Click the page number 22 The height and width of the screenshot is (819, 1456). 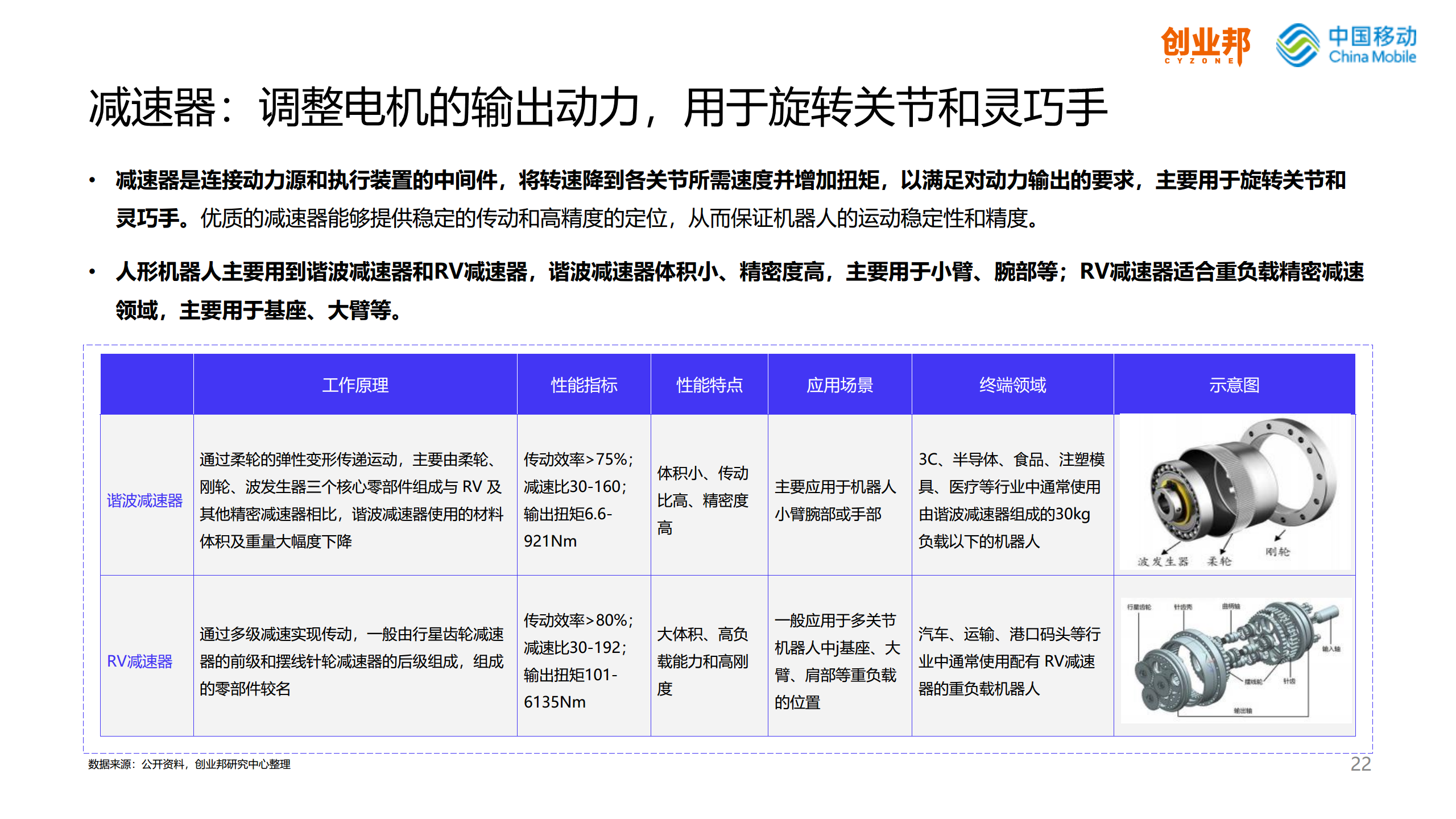1361,764
